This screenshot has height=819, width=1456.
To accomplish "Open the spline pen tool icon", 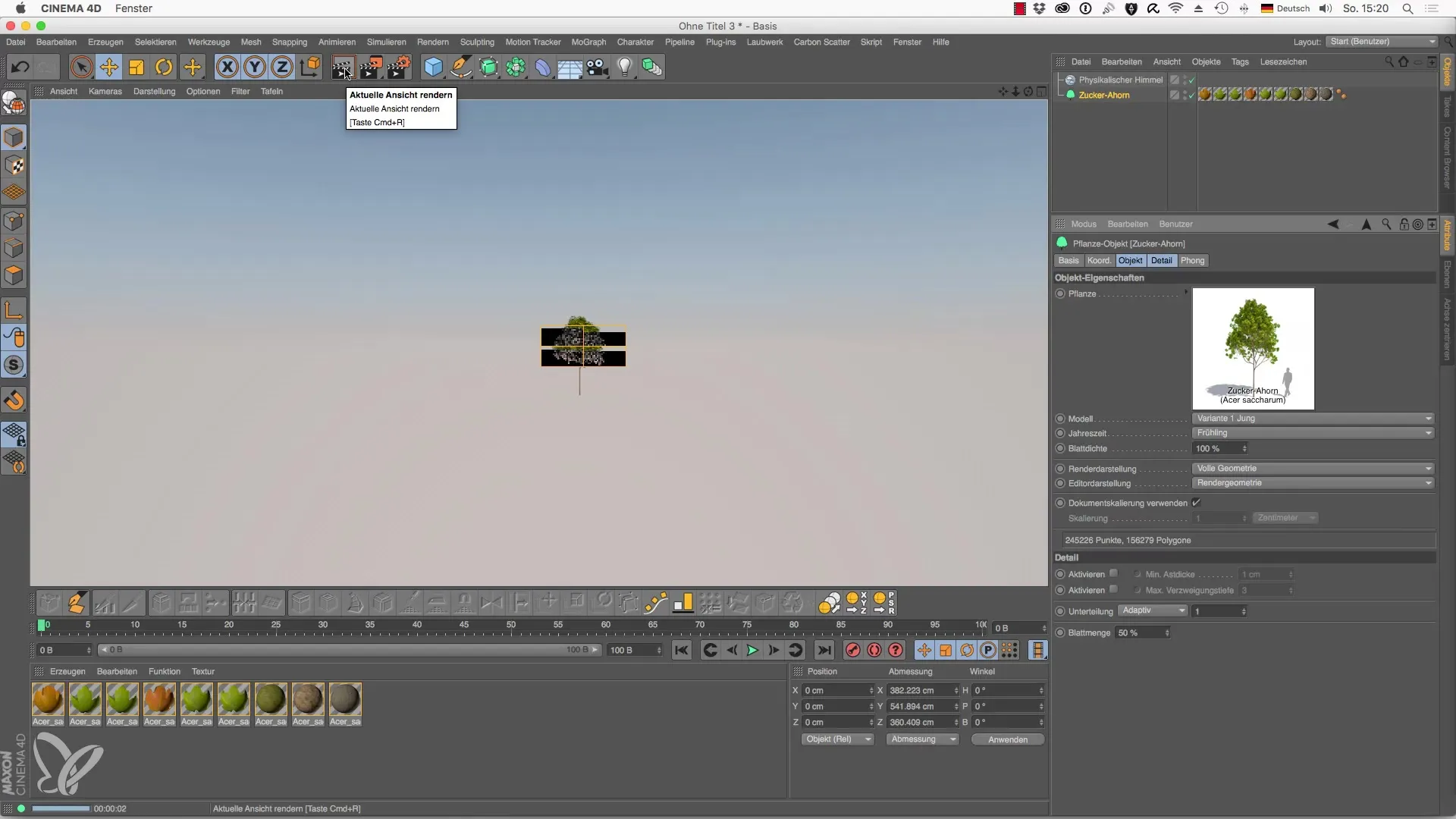I will click(x=461, y=67).
